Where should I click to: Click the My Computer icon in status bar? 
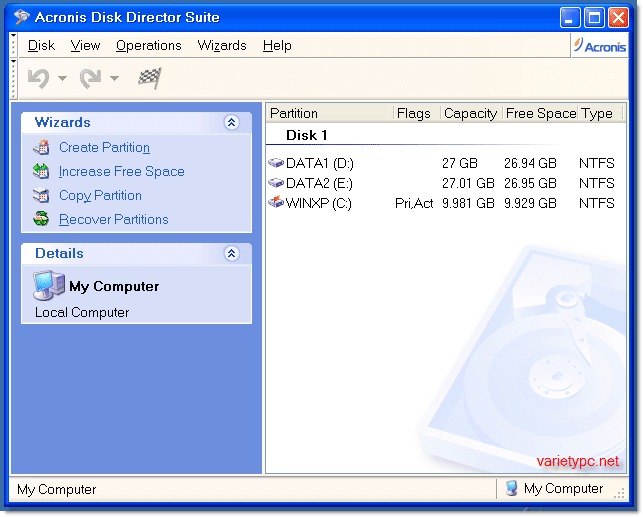pos(511,488)
